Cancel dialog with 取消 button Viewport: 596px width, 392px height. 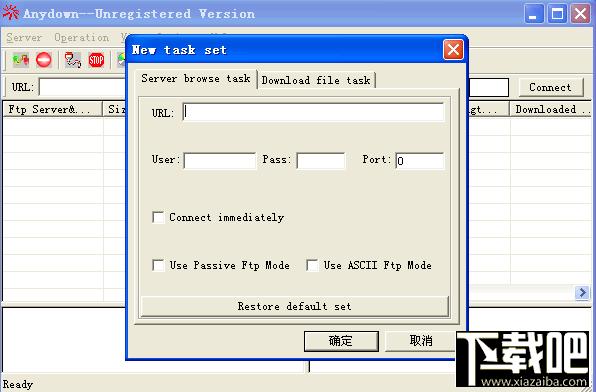[421, 341]
